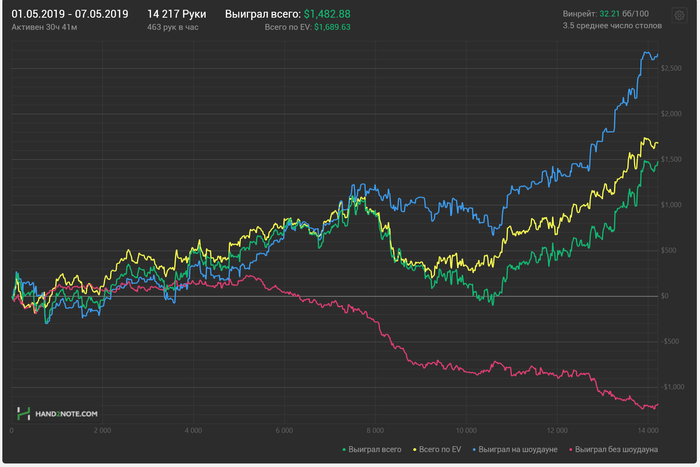Toggle the 'Выиграл всего' legend series
The image size is (700, 467).
[371, 450]
